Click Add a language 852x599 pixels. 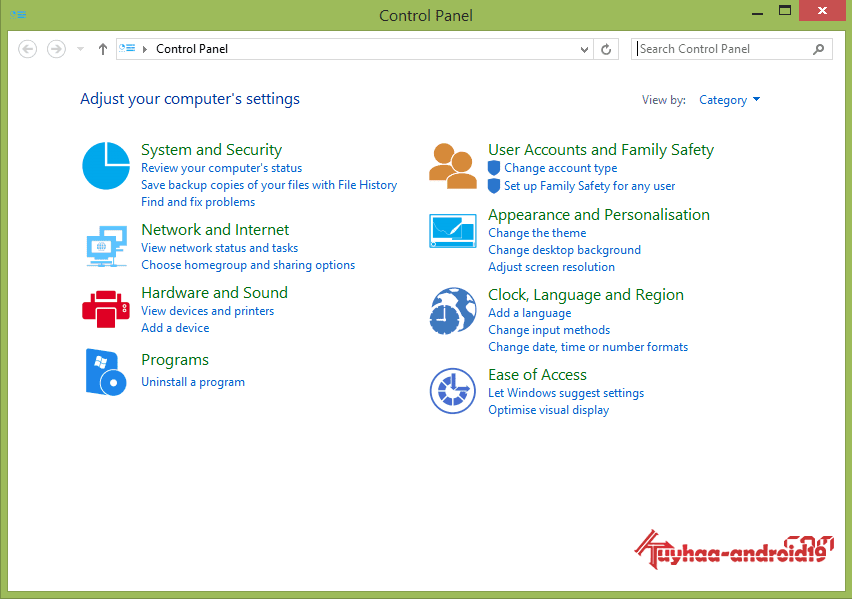point(530,313)
